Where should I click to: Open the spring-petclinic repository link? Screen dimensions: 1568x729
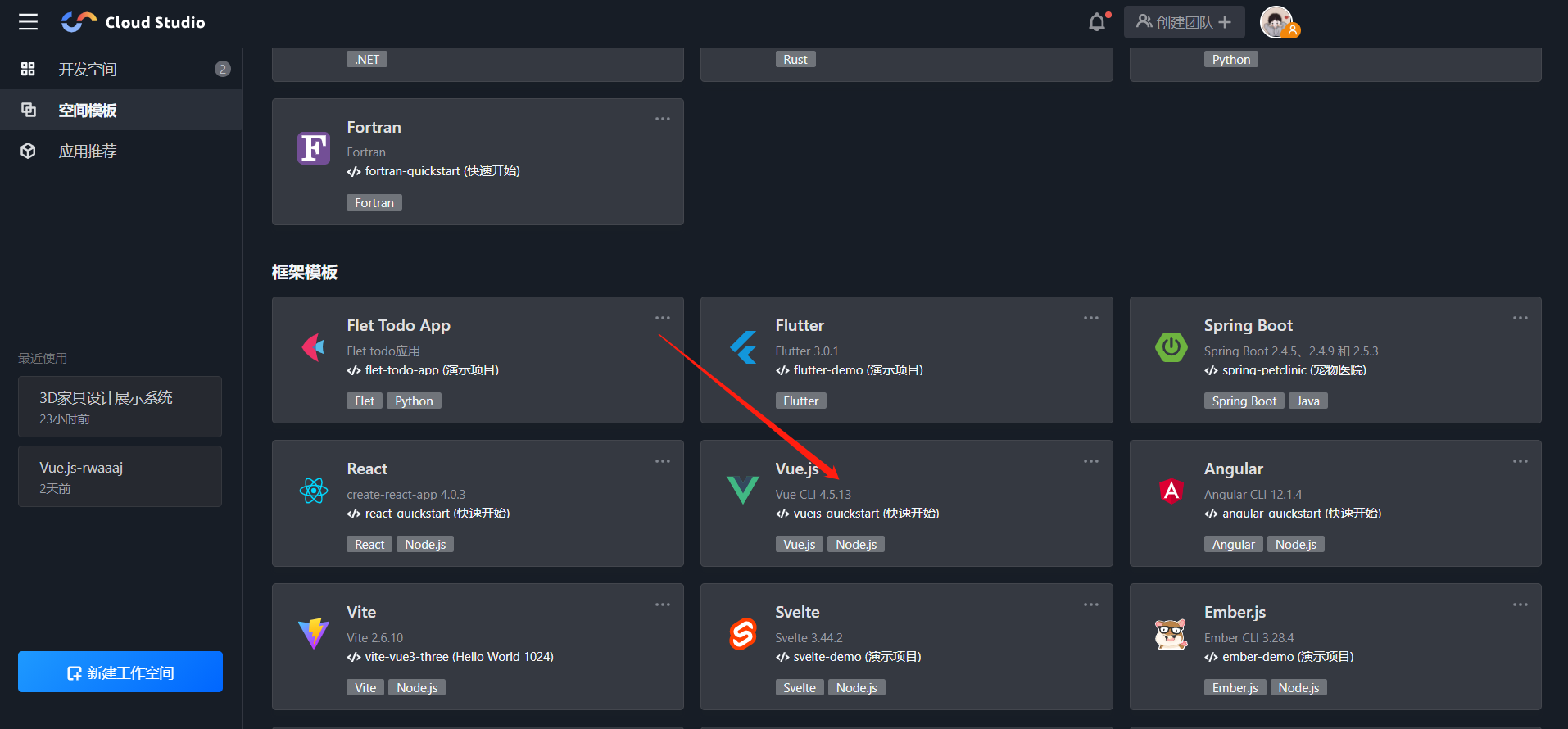[1285, 370]
